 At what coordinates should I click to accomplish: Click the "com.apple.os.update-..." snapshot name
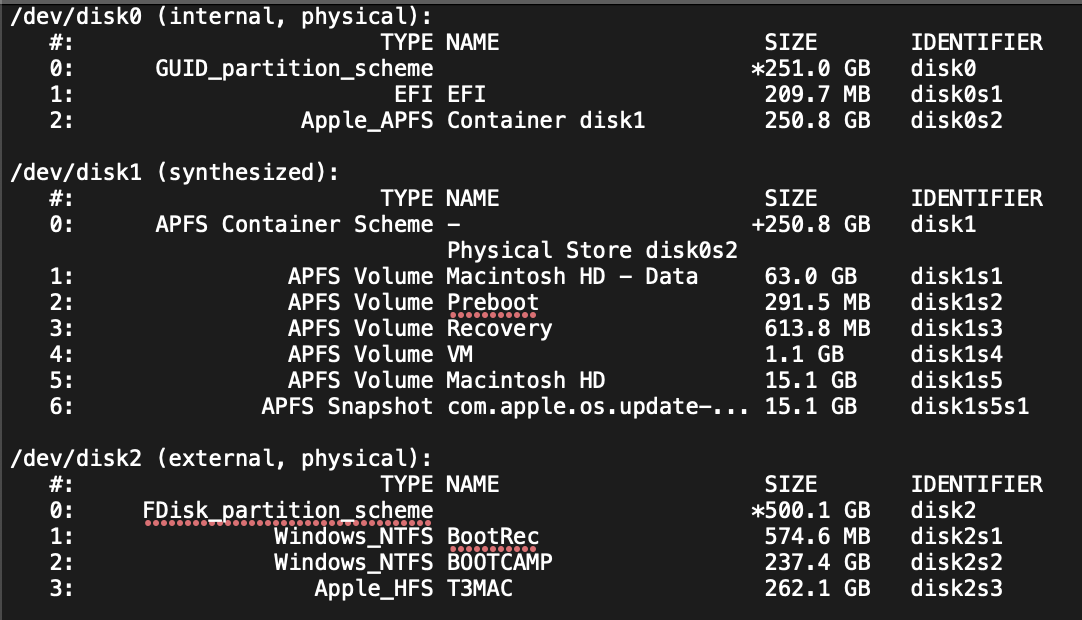click(x=598, y=407)
